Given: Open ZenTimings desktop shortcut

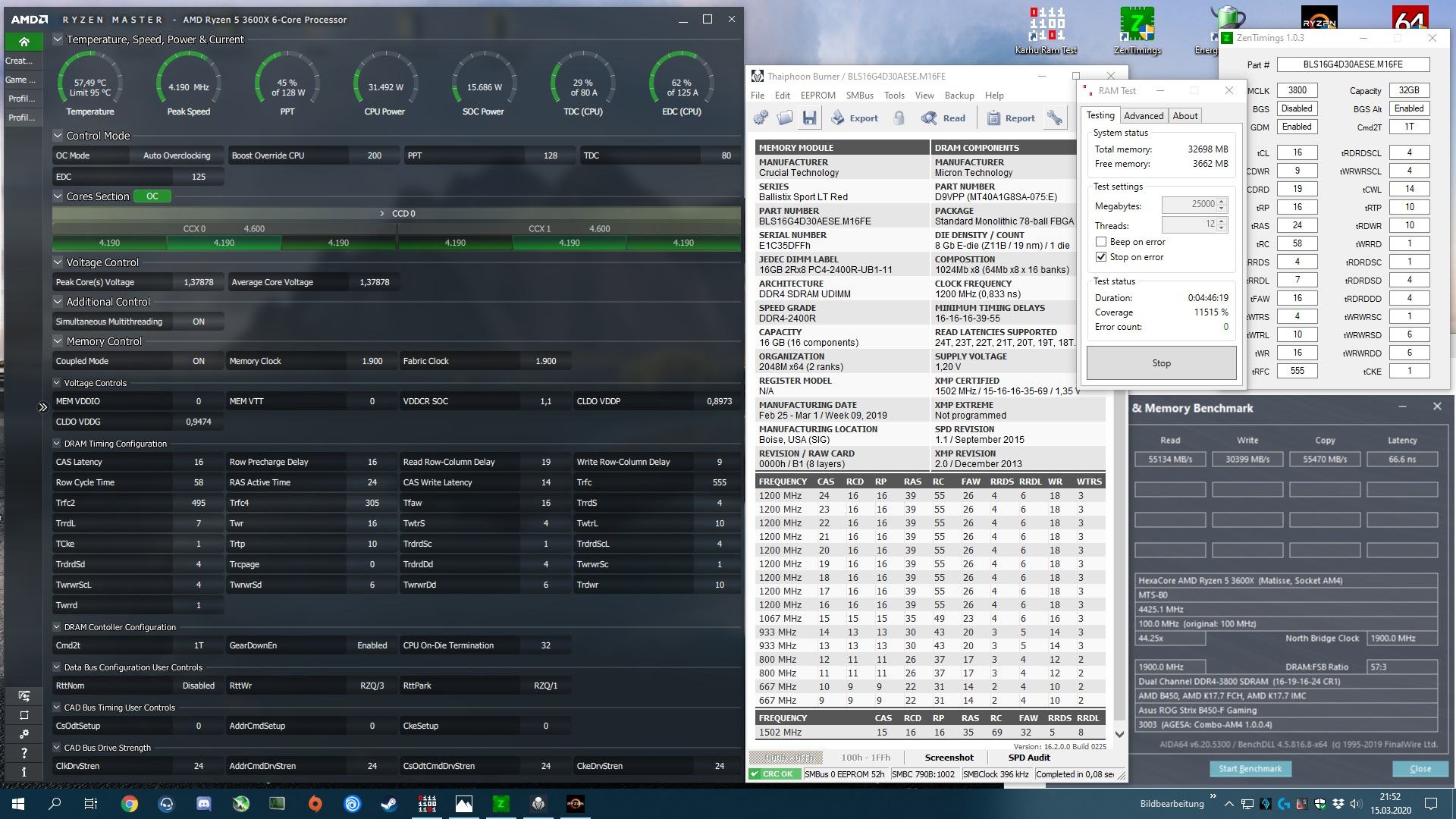Looking at the screenshot, I should (1137, 31).
